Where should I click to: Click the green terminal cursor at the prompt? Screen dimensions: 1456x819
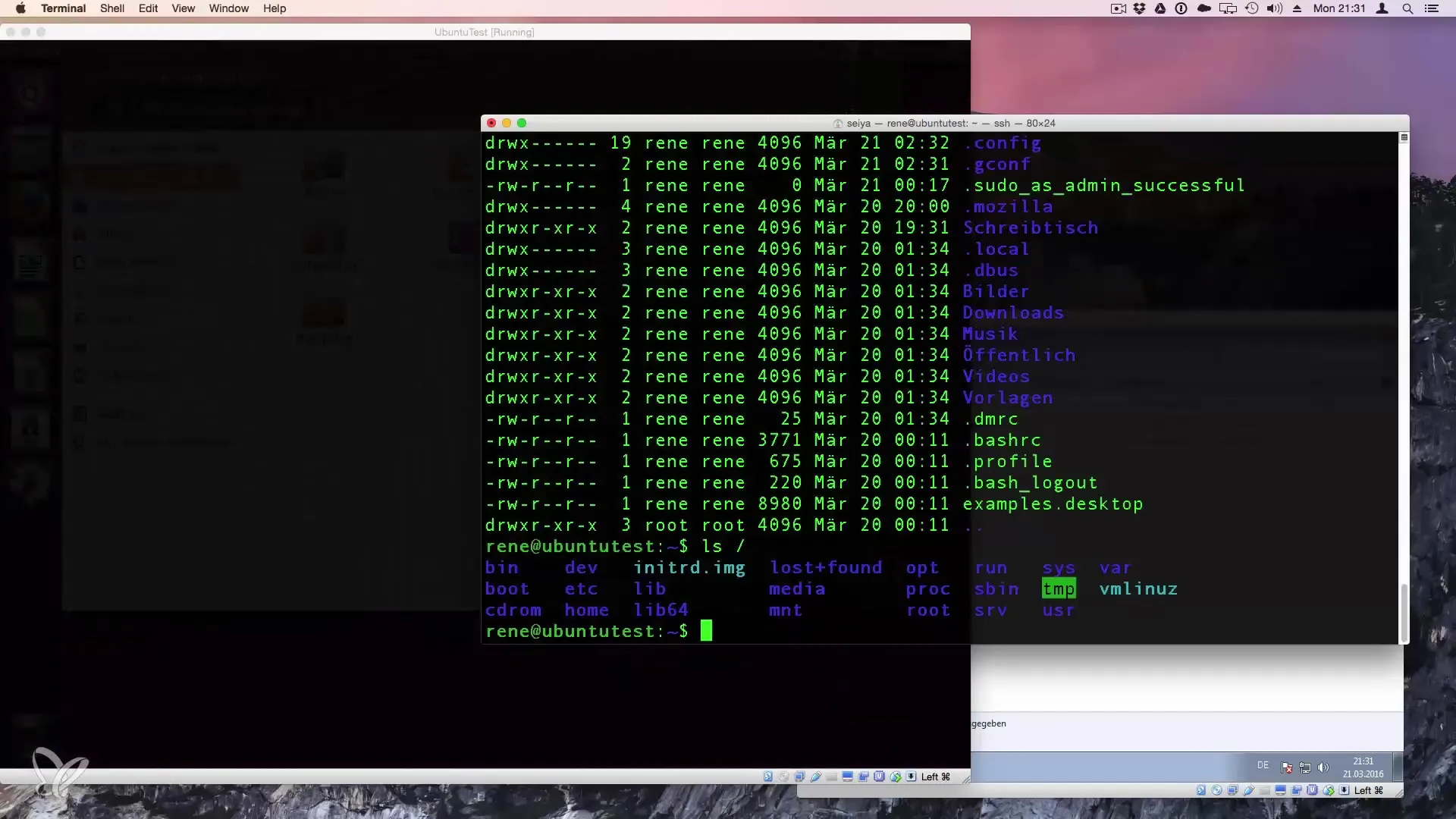tap(706, 631)
